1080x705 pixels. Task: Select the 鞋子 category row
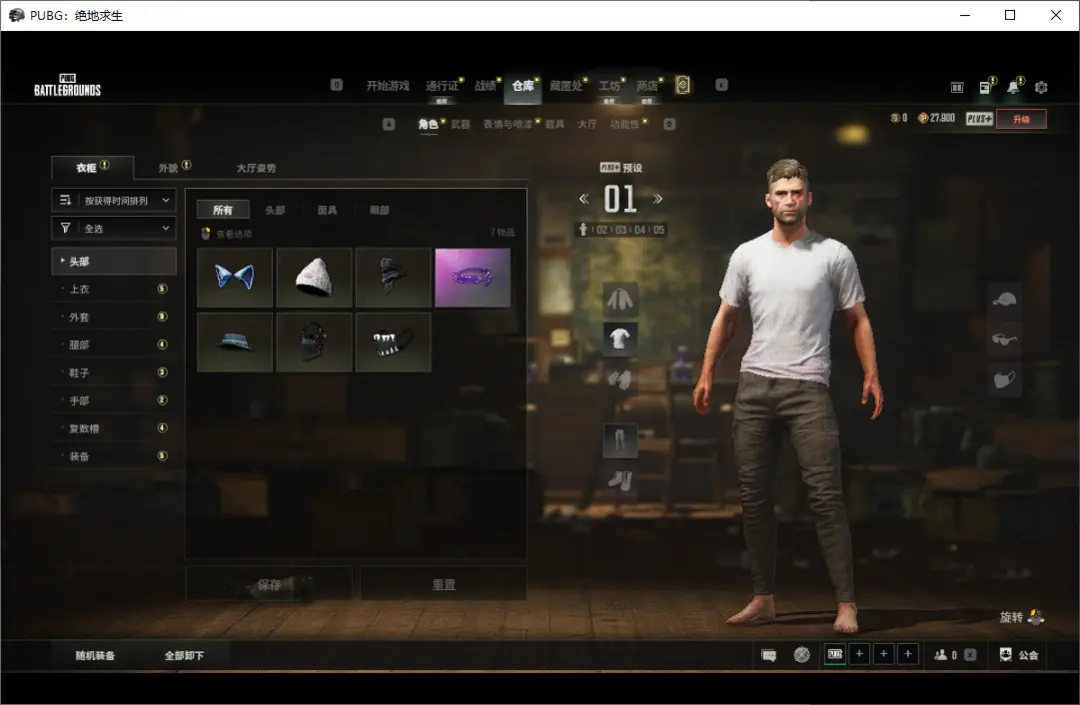click(114, 372)
